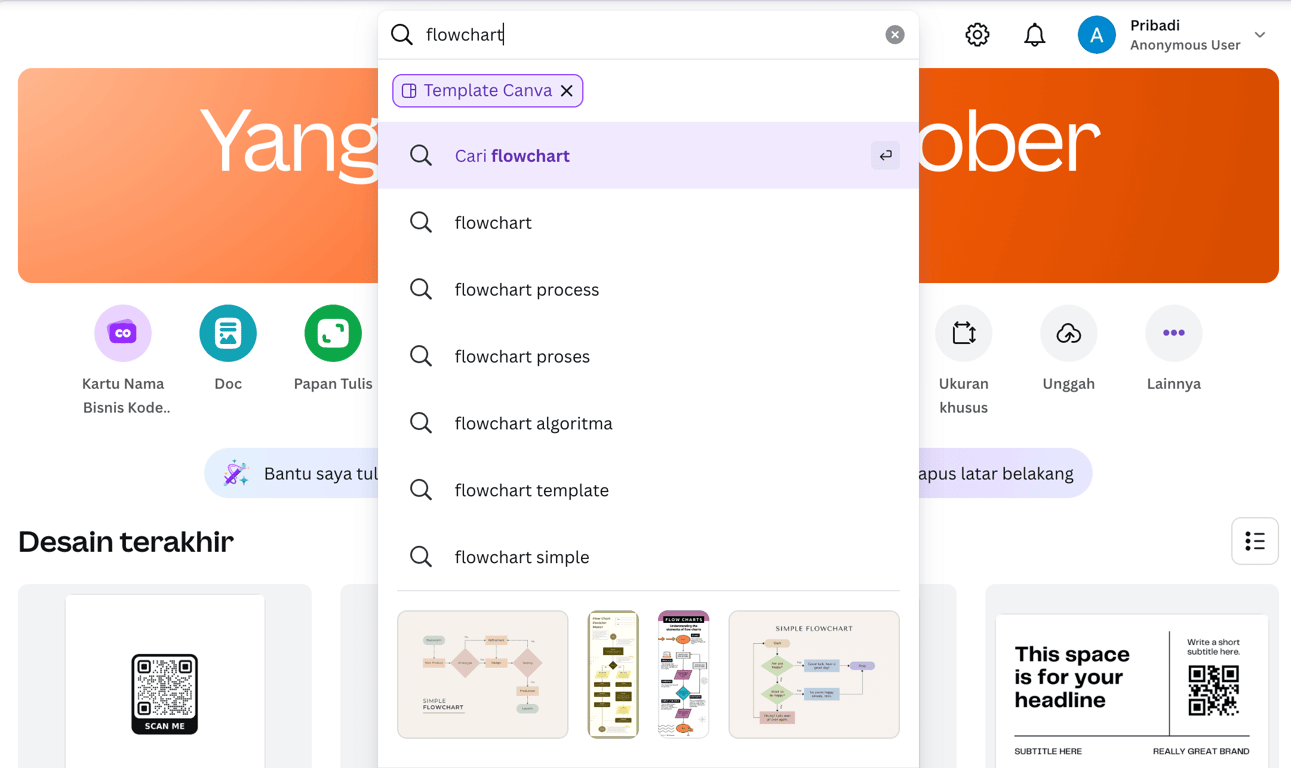Open the Lainnya more options icon
Screen dimensions: 1291x768
(1173, 333)
